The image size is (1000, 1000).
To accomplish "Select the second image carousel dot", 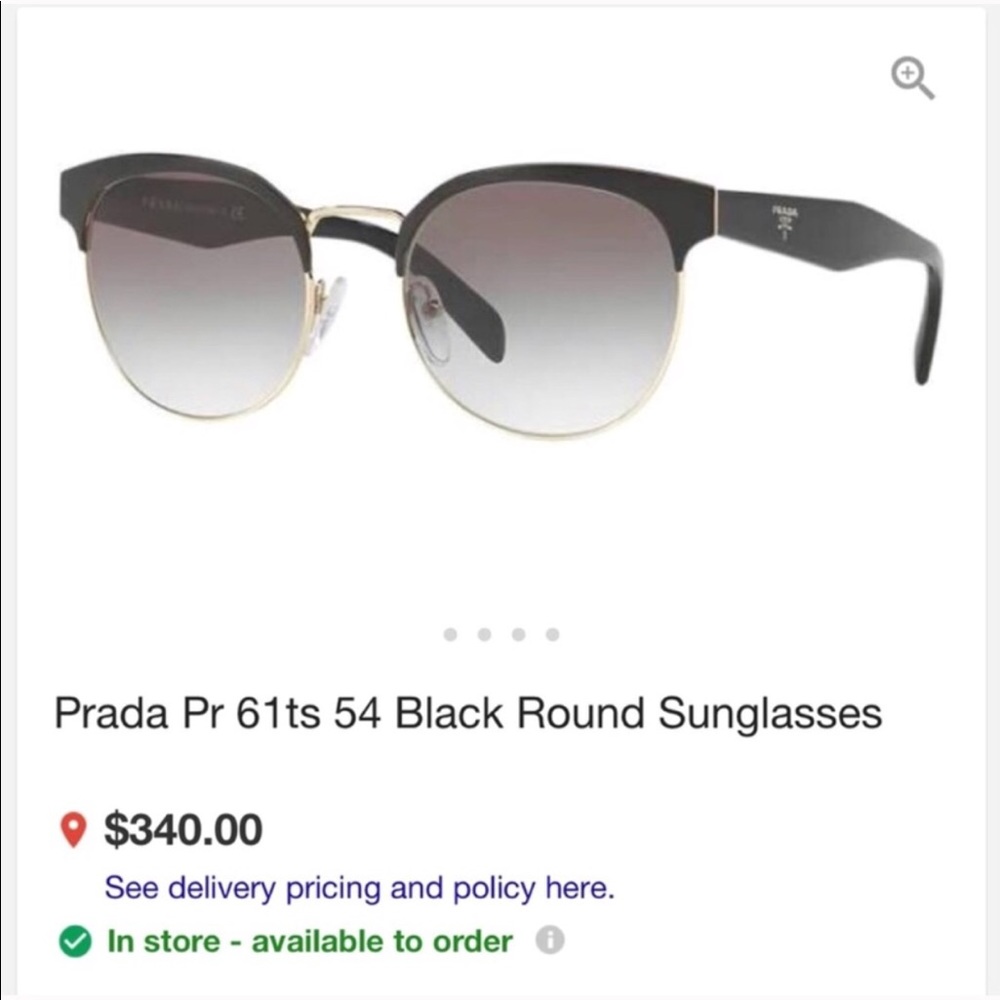I will (x=484, y=632).
